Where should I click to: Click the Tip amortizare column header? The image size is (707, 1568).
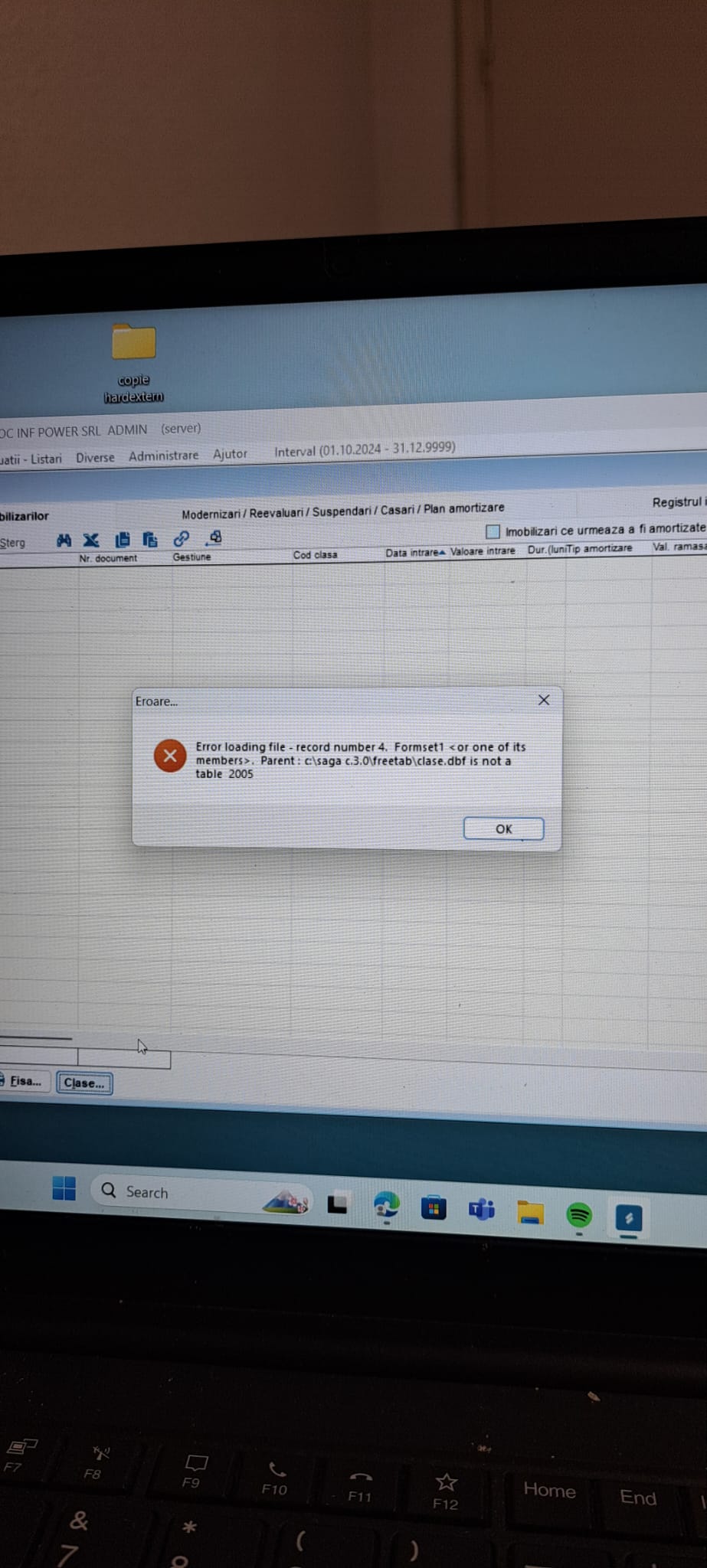pos(599,548)
